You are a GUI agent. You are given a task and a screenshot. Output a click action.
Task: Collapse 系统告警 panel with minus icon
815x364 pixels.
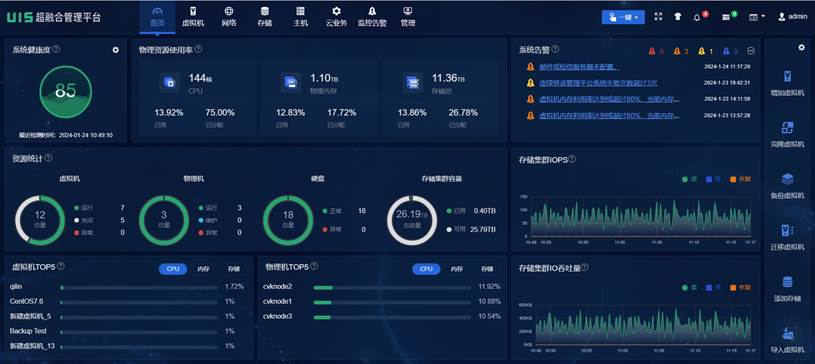tap(751, 51)
